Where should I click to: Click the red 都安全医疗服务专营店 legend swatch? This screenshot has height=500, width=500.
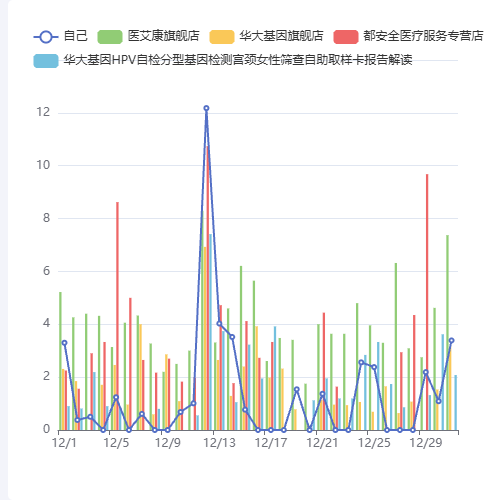(x=346, y=37)
